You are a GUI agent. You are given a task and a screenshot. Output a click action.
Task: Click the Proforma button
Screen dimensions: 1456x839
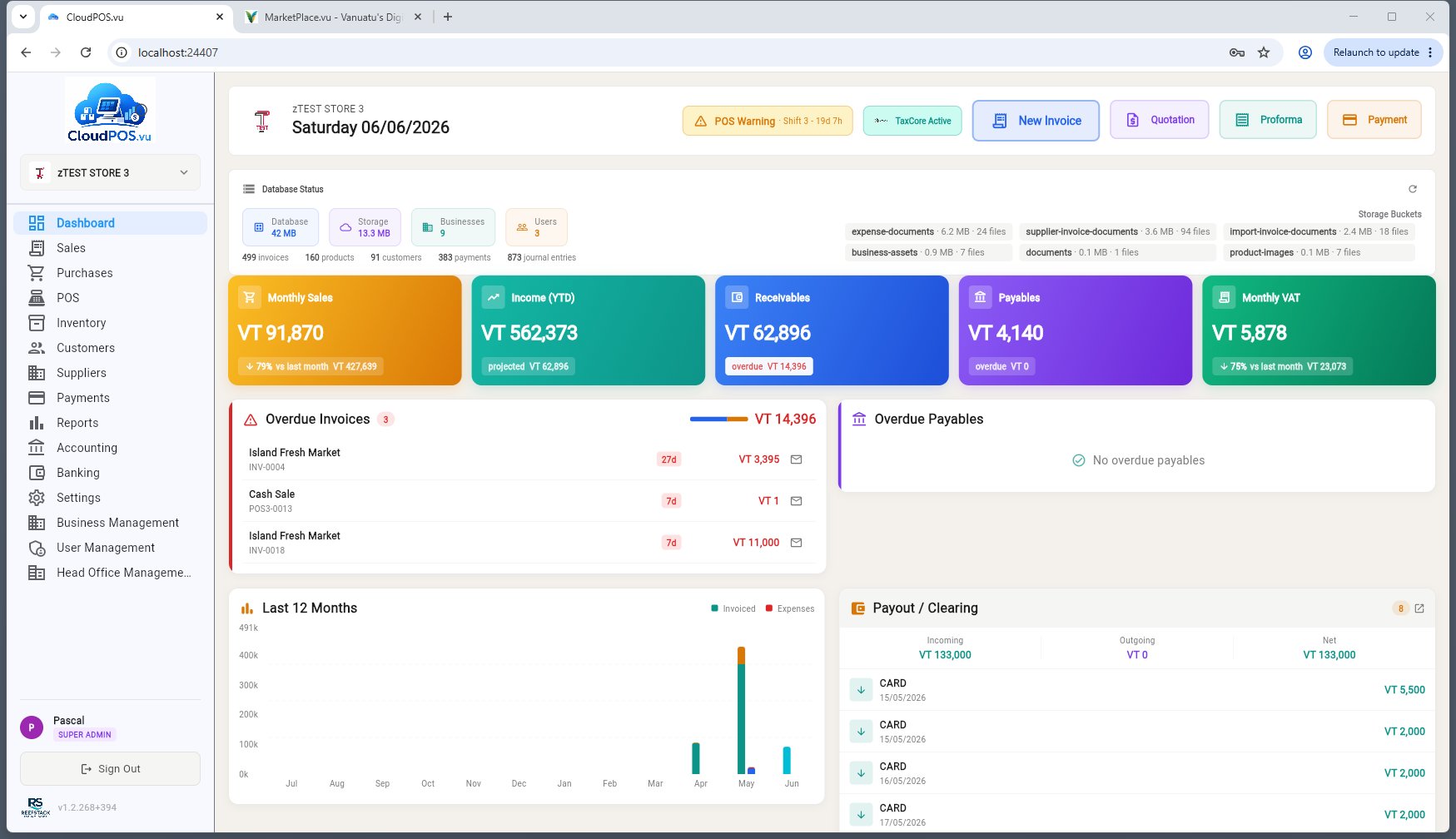click(1268, 120)
